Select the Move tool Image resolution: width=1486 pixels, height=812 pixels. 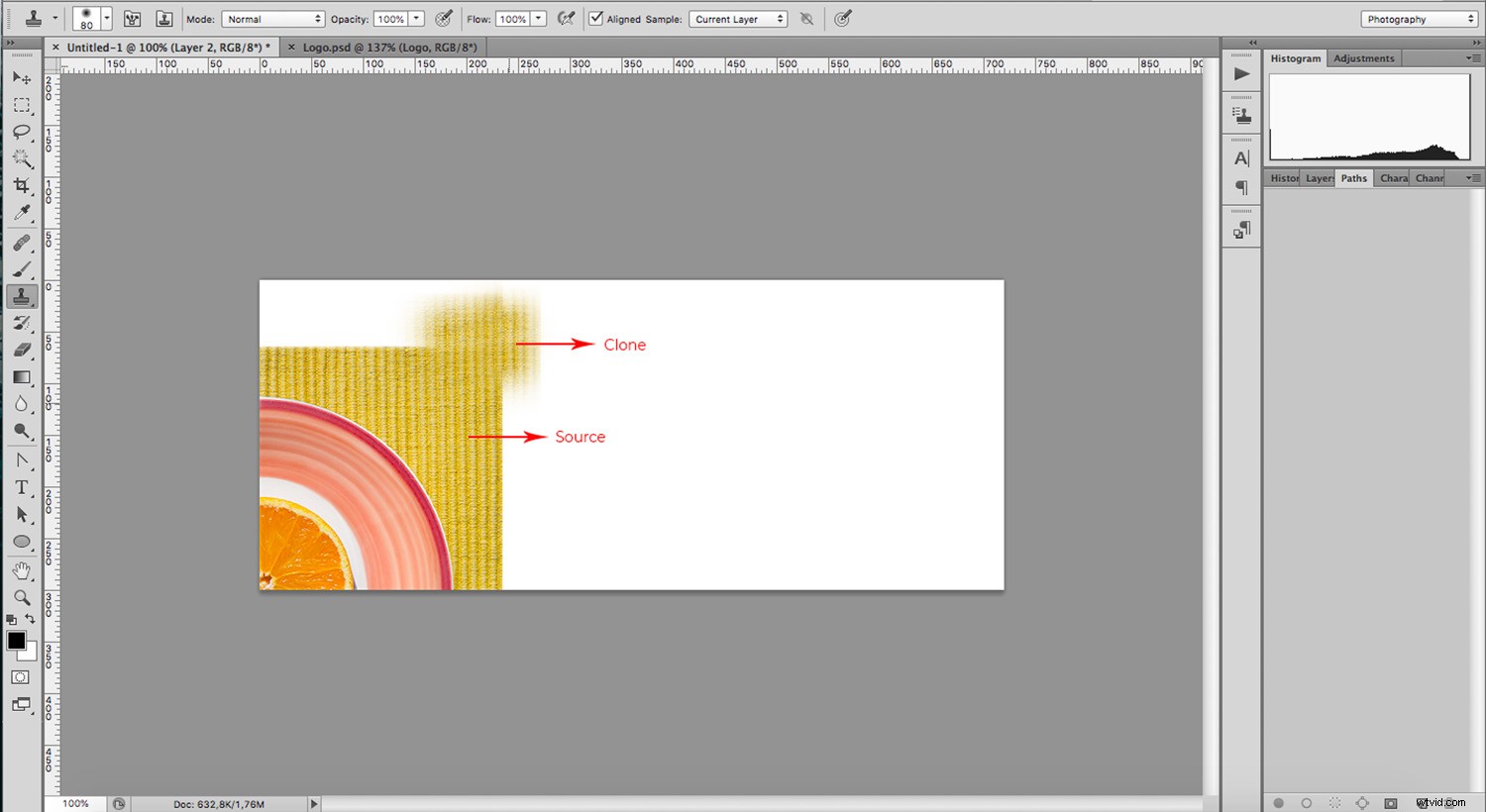click(22, 78)
